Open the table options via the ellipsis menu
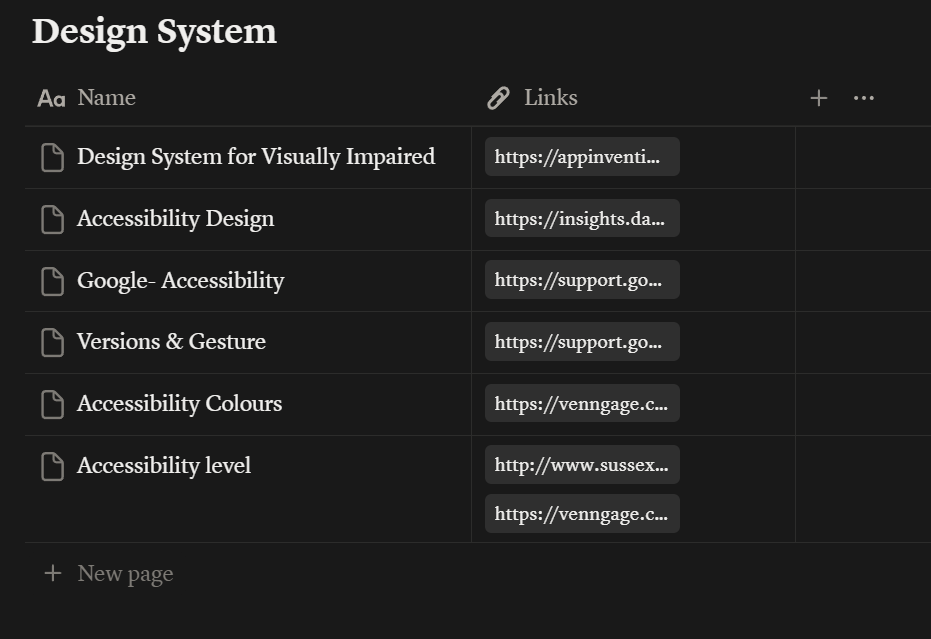Viewport: 931px width, 639px height. click(863, 97)
